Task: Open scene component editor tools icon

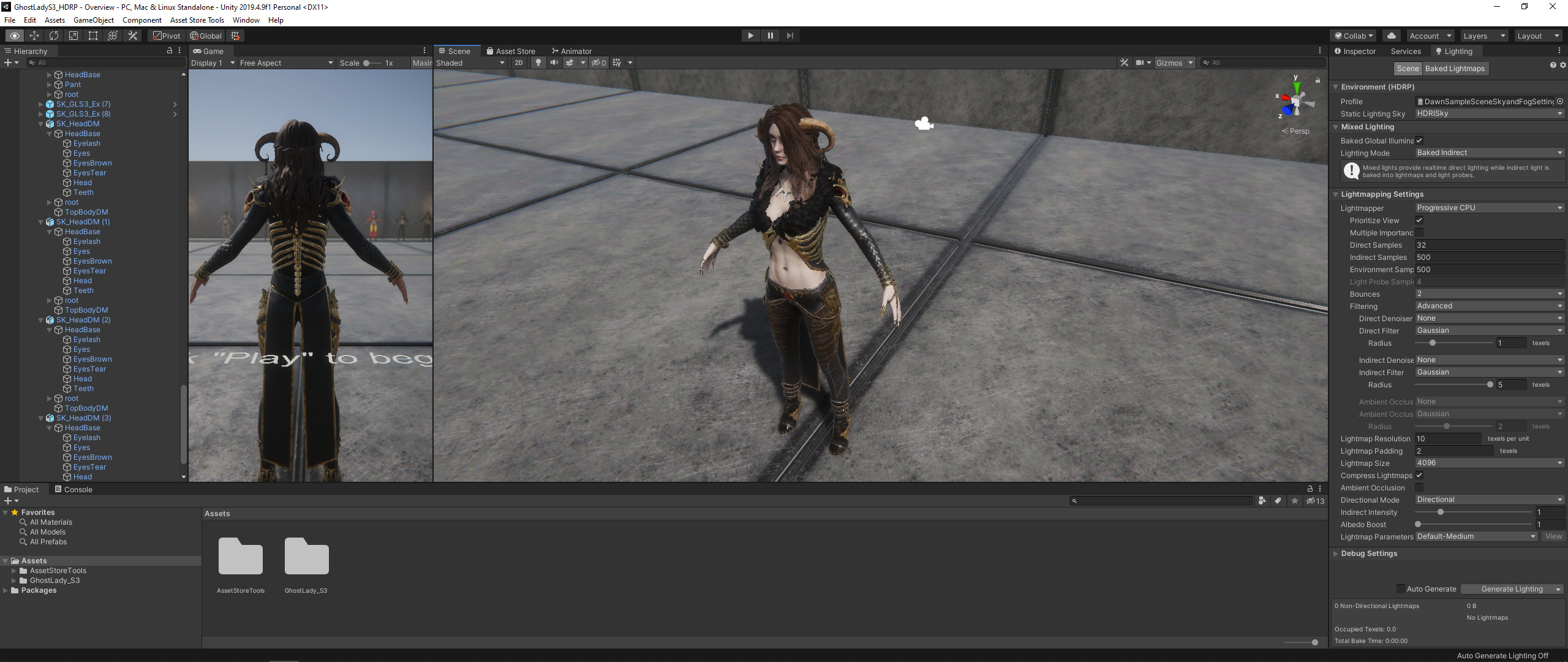Action: [x=1124, y=63]
